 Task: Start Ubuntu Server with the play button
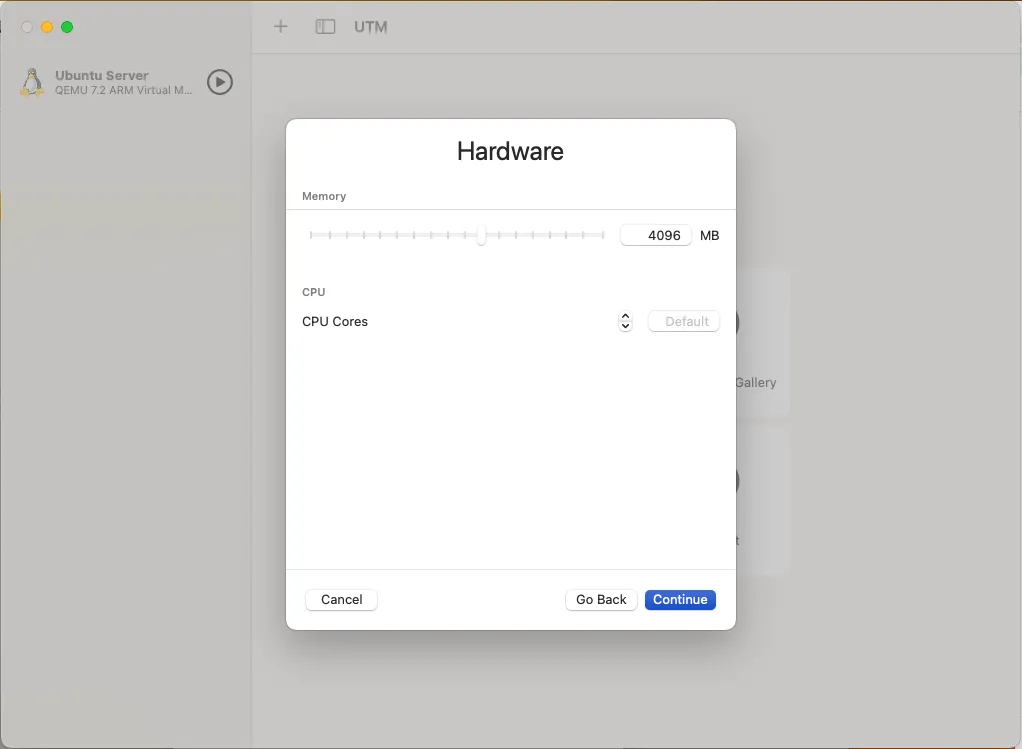pyautogui.click(x=220, y=82)
